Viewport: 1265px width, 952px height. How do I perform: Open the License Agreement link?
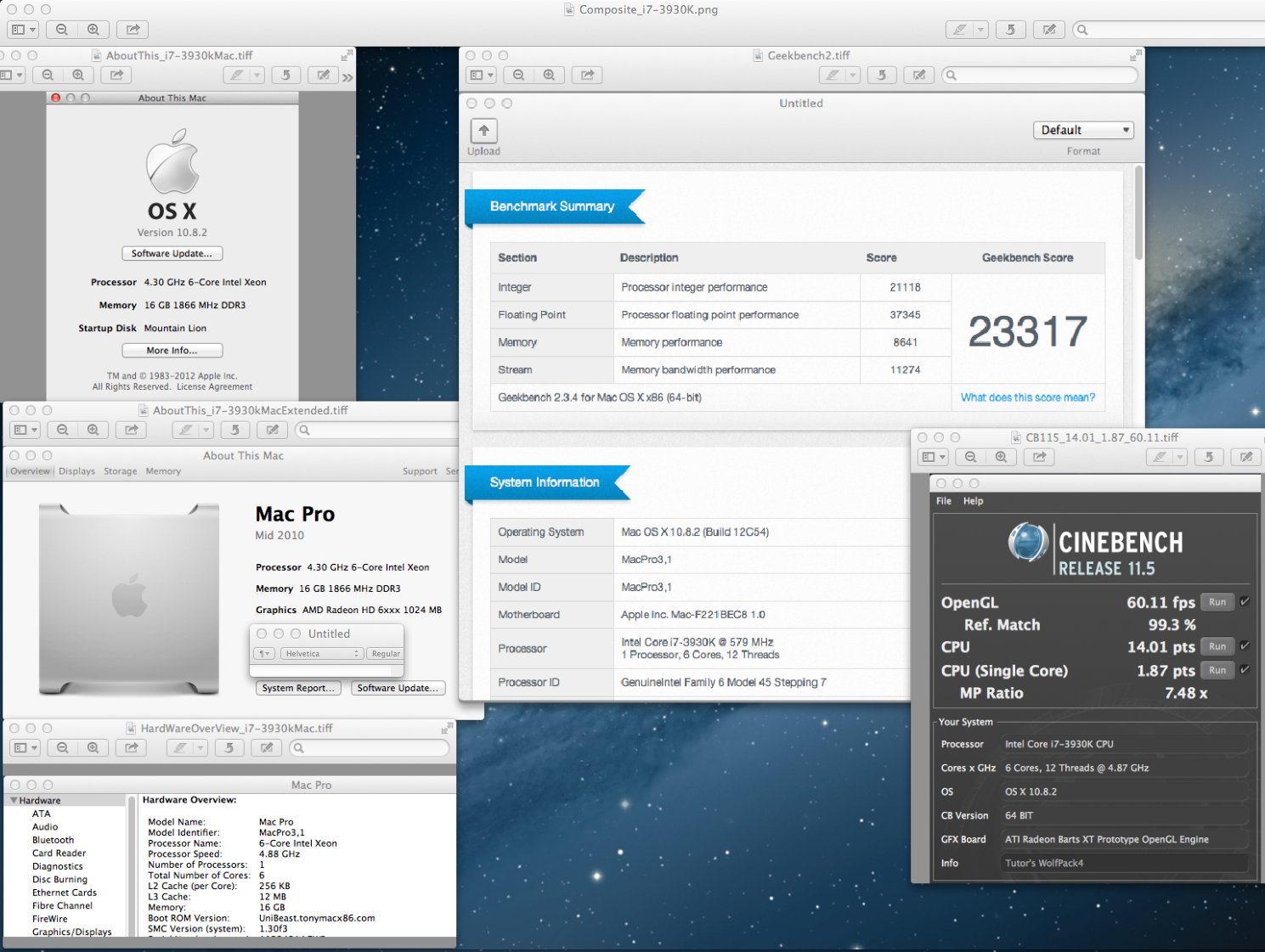(x=214, y=386)
